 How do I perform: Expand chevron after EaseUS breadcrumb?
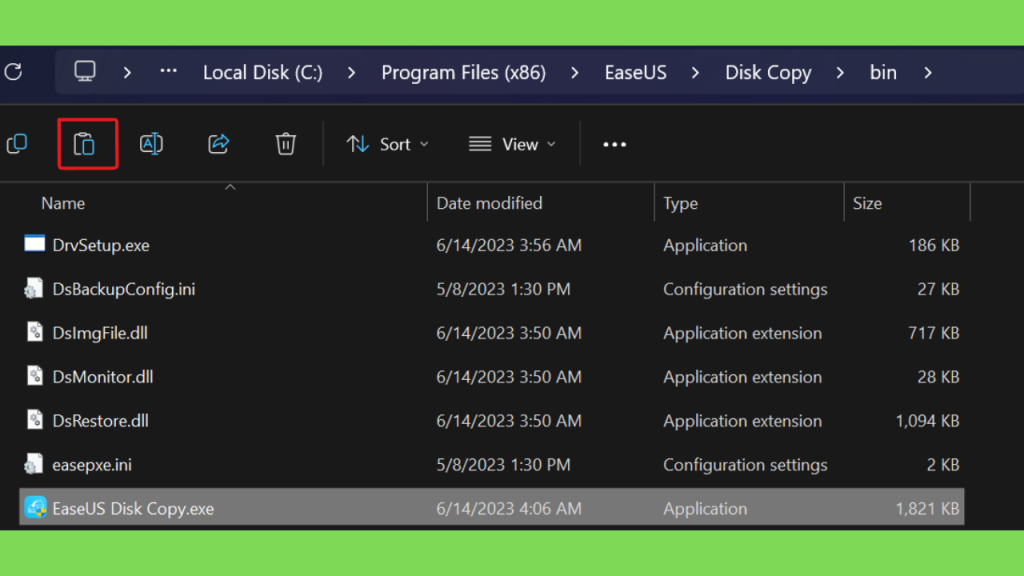[x=696, y=72]
